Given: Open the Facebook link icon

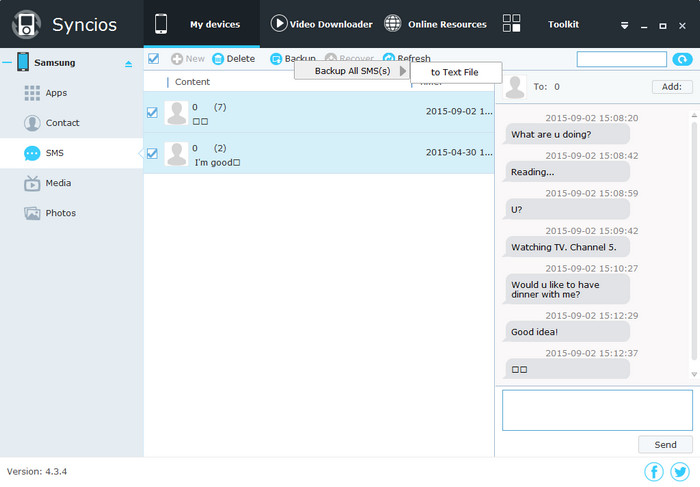Looking at the screenshot, I should pos(654,471).
